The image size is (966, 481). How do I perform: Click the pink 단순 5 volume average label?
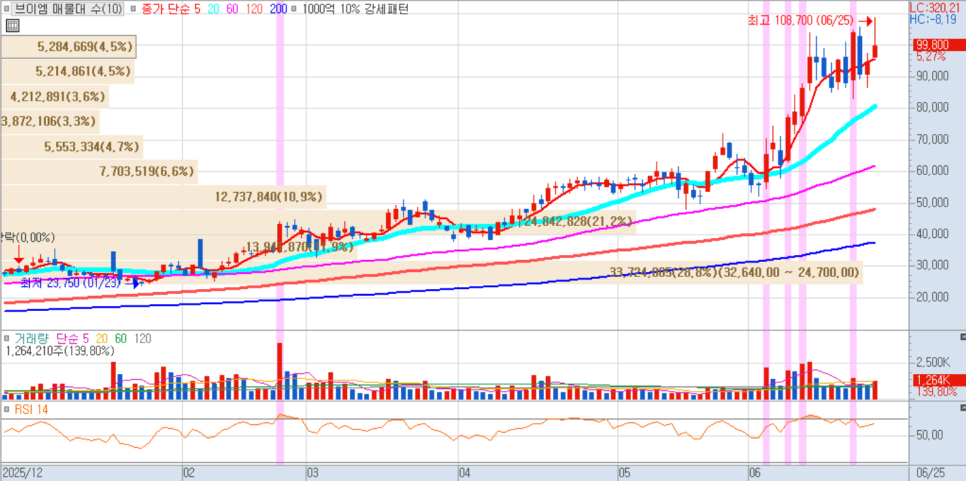coord(72,338)
